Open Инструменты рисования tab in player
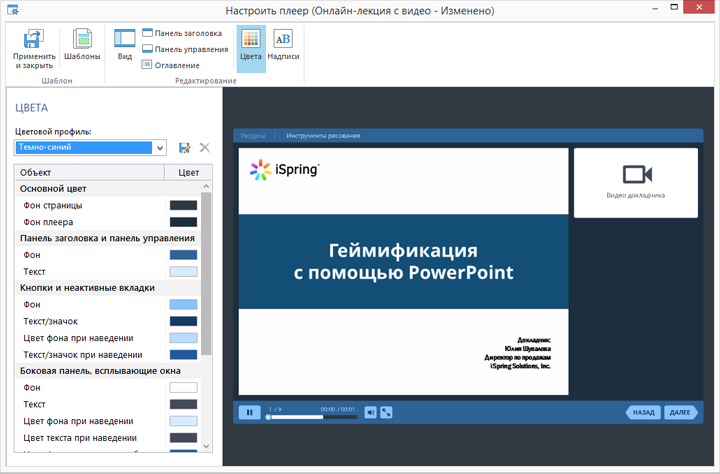Viewport: 720px width, 474px height. click(323, 136)
